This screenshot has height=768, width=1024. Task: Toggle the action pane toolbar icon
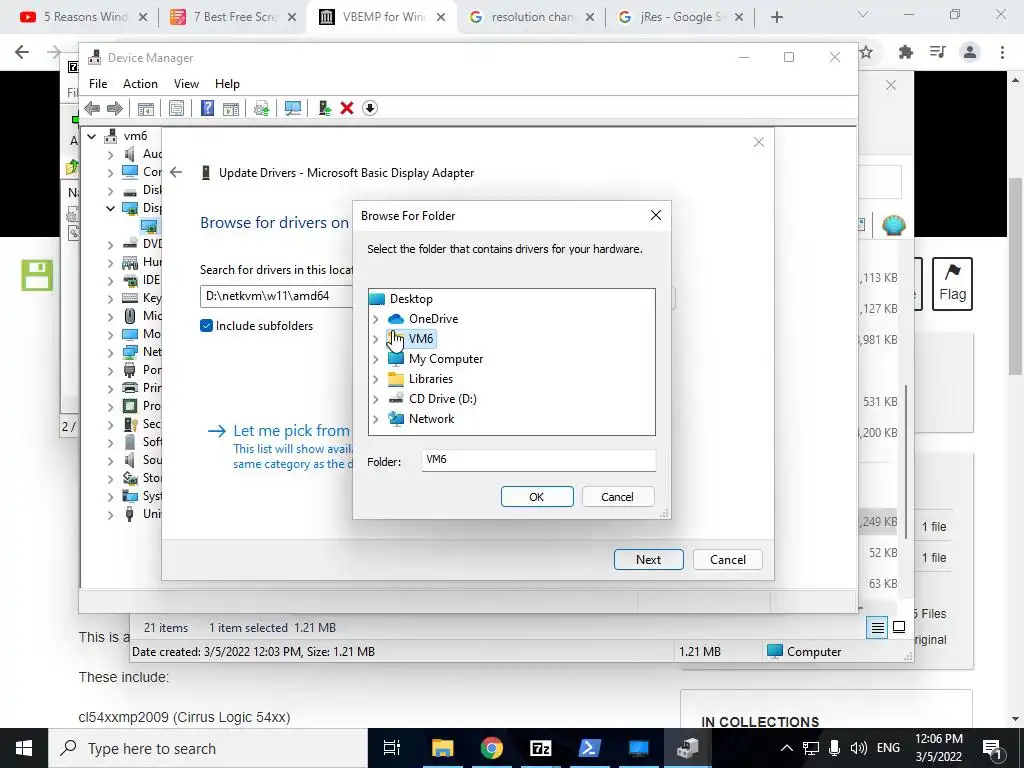pos(231,108)
